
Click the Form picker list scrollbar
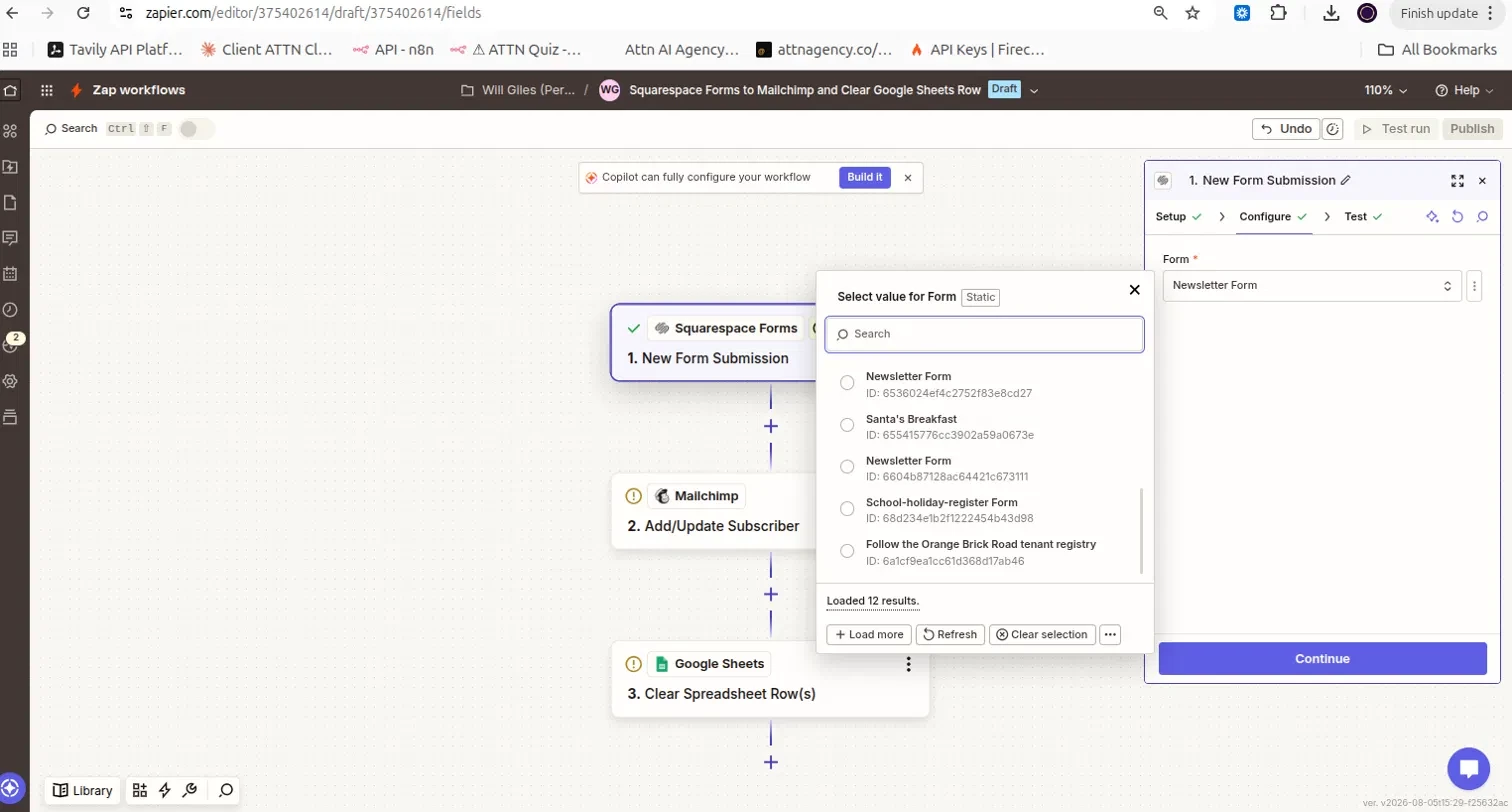tap(1141, 532)
